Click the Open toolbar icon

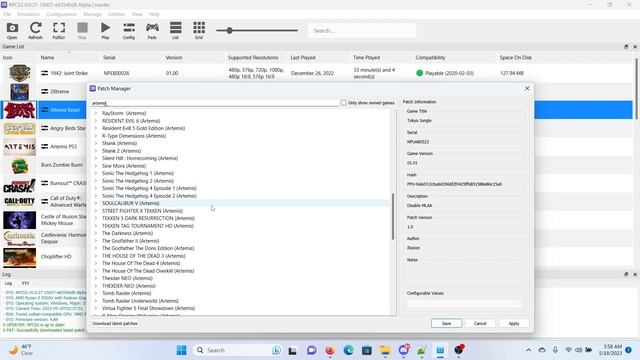click(12, 31)
